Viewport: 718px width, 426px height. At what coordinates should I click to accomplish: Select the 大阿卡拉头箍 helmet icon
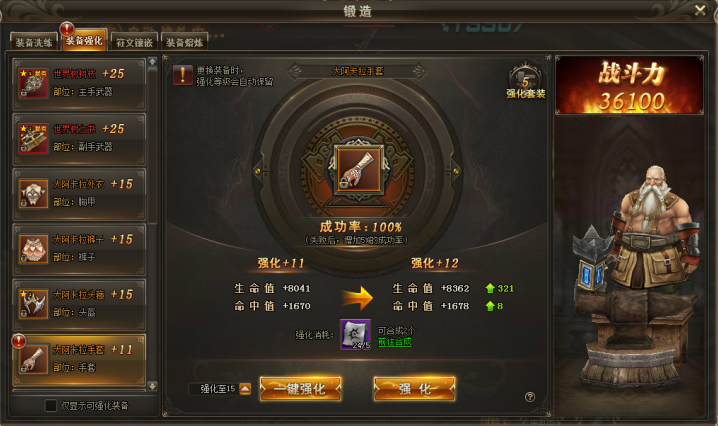pos(34,304)
